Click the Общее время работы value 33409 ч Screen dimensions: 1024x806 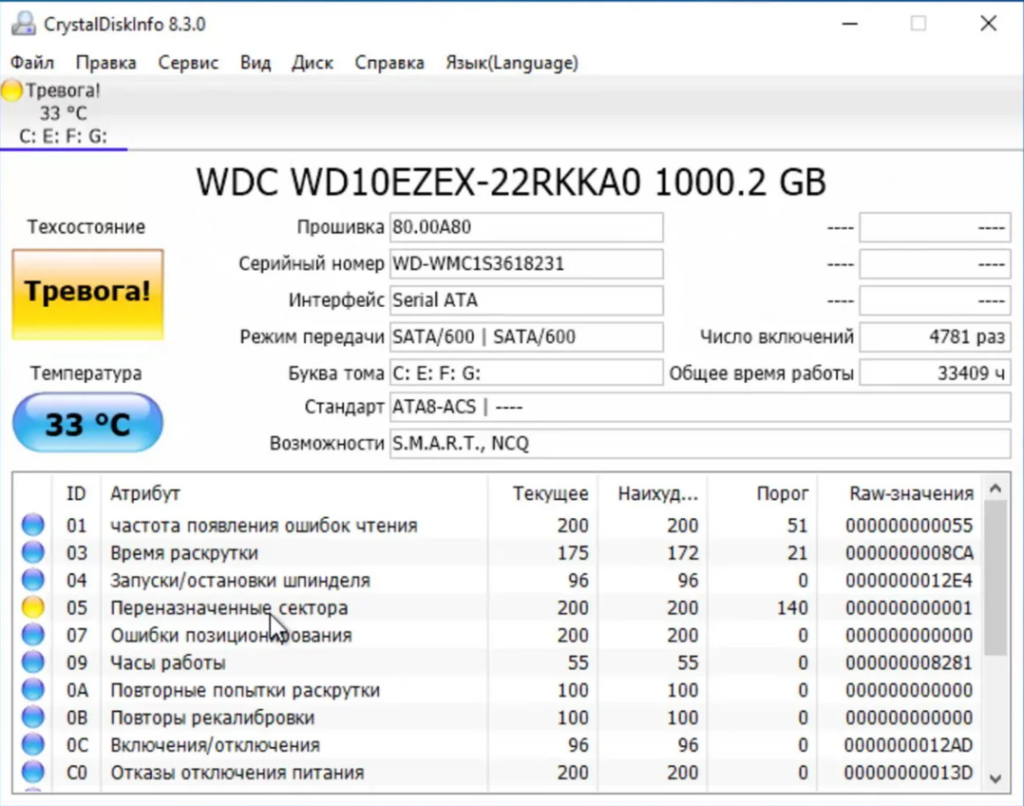(x=935, y=373)
